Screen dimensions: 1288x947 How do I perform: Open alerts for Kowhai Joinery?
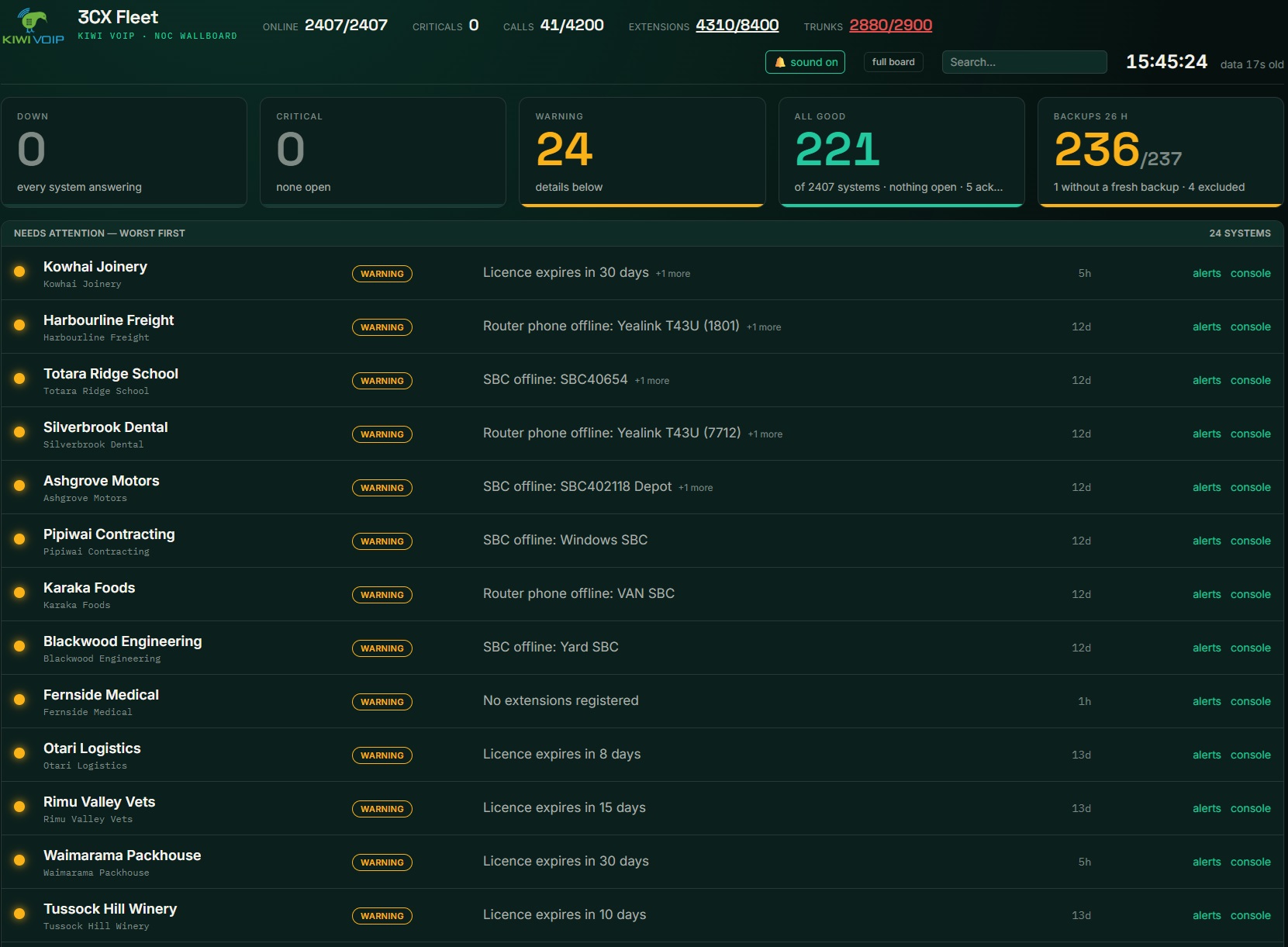[1207, 273]
